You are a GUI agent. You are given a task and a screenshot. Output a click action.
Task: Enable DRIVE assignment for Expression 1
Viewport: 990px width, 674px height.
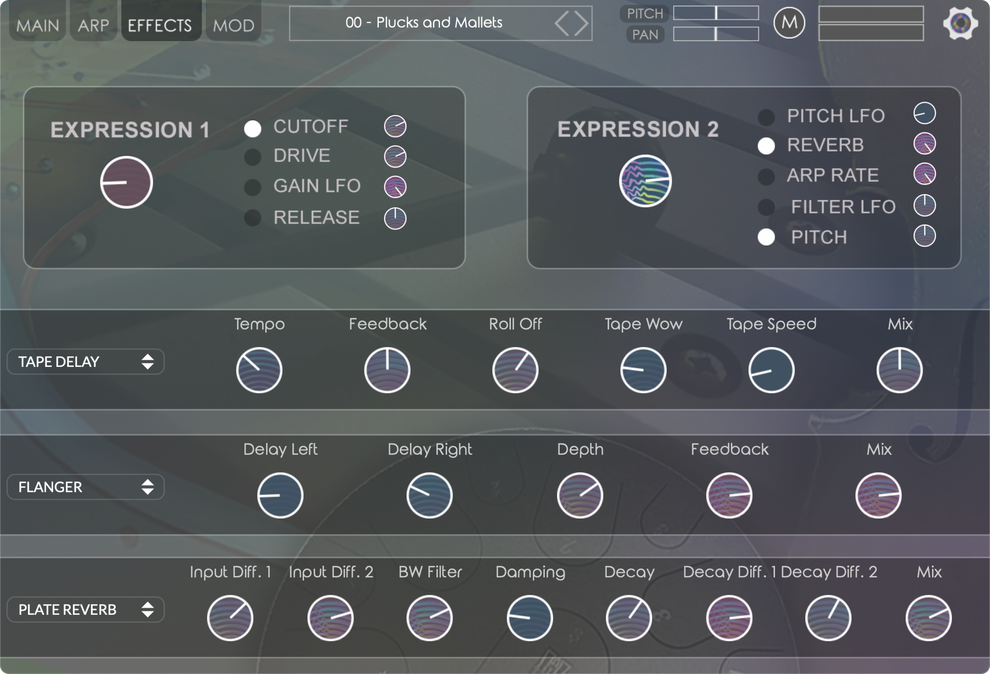(252, 156)
